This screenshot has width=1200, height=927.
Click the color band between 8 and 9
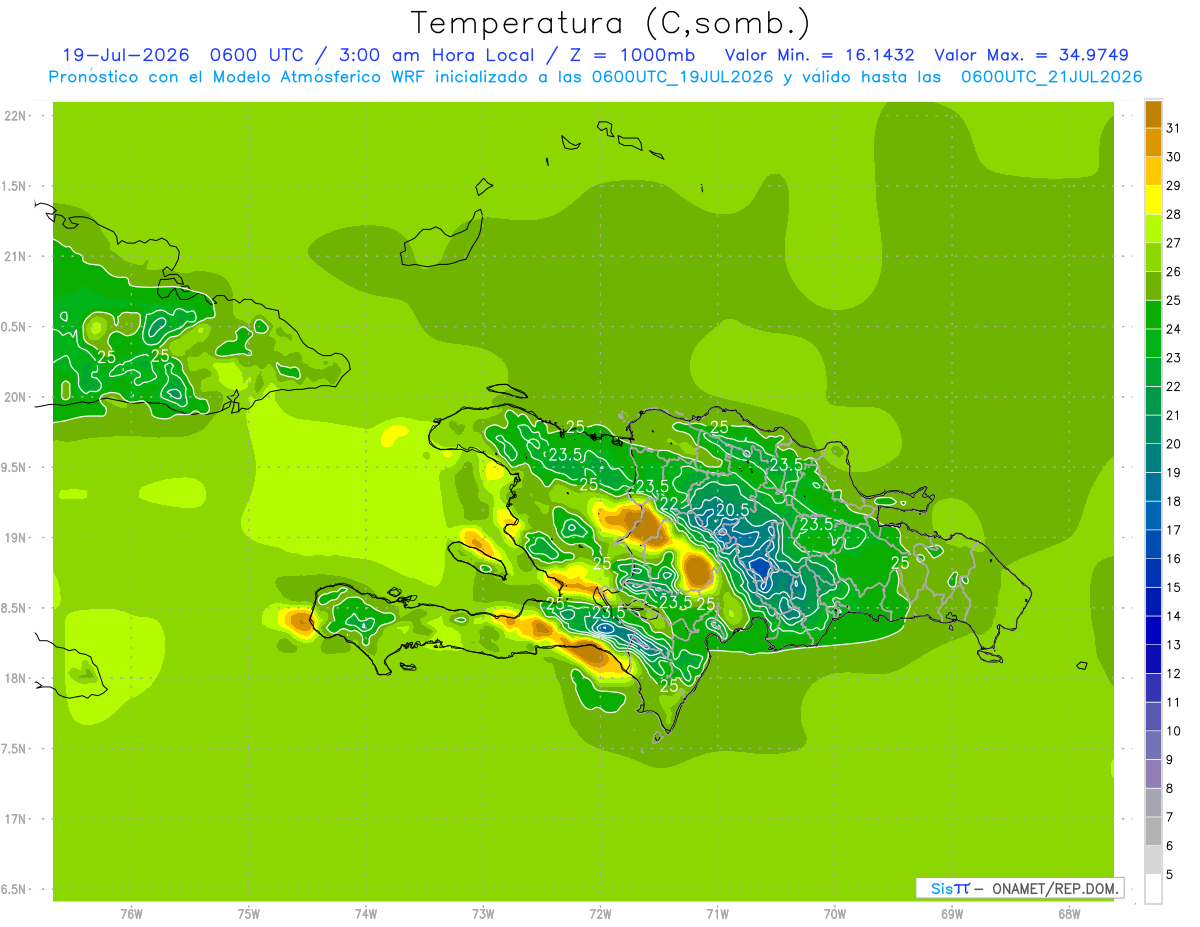click(1153, 773)
